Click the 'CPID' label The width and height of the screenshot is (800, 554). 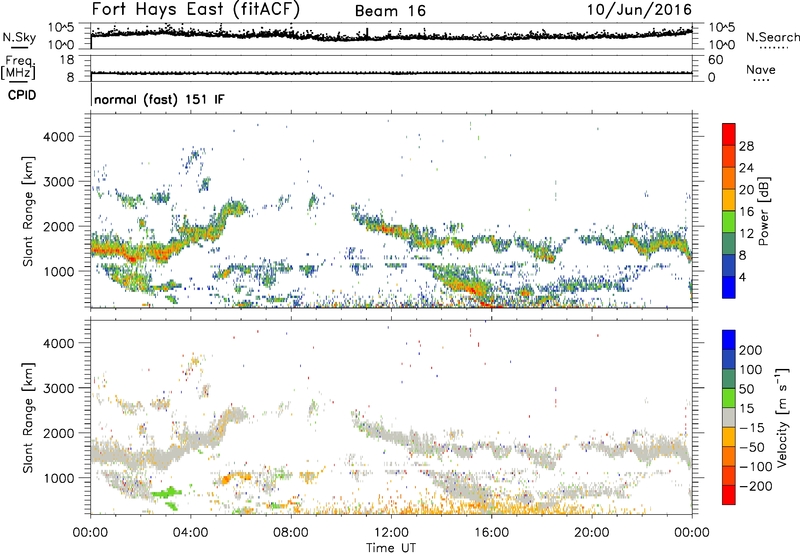(x=22, y=95)
